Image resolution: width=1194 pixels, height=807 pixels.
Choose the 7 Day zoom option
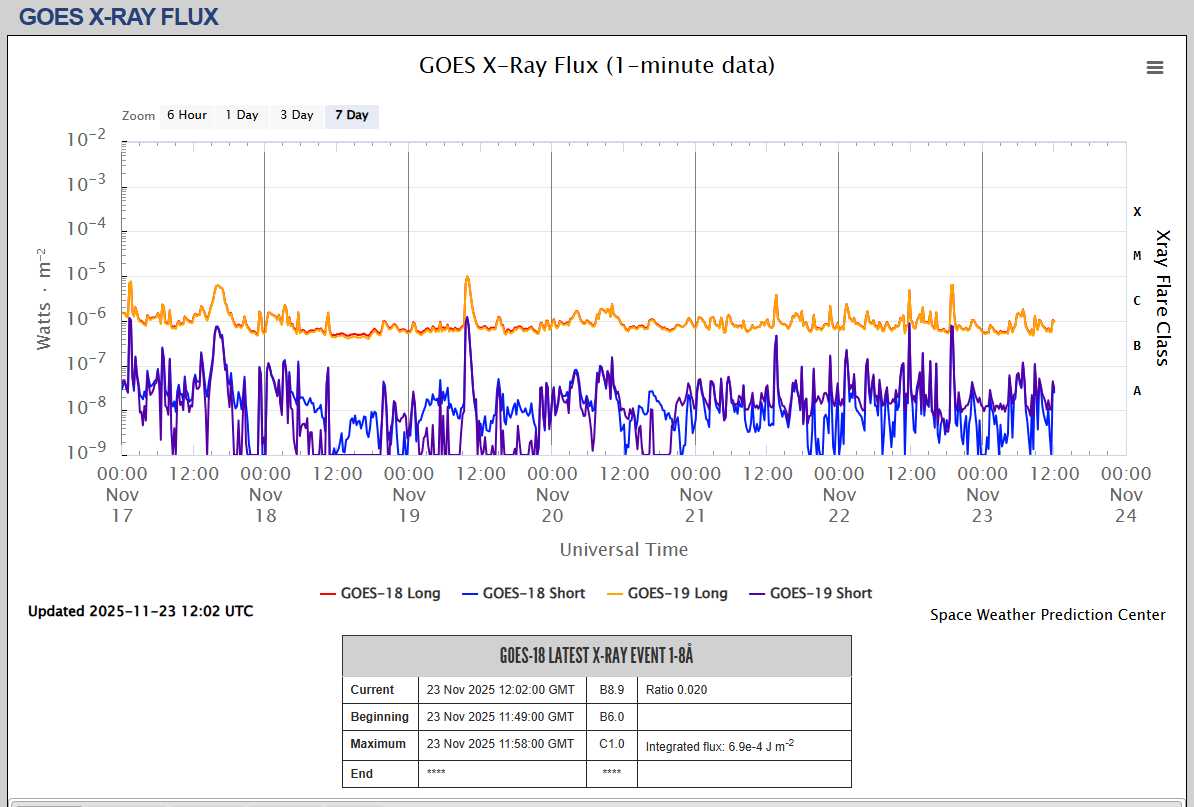tap(351, 116)
